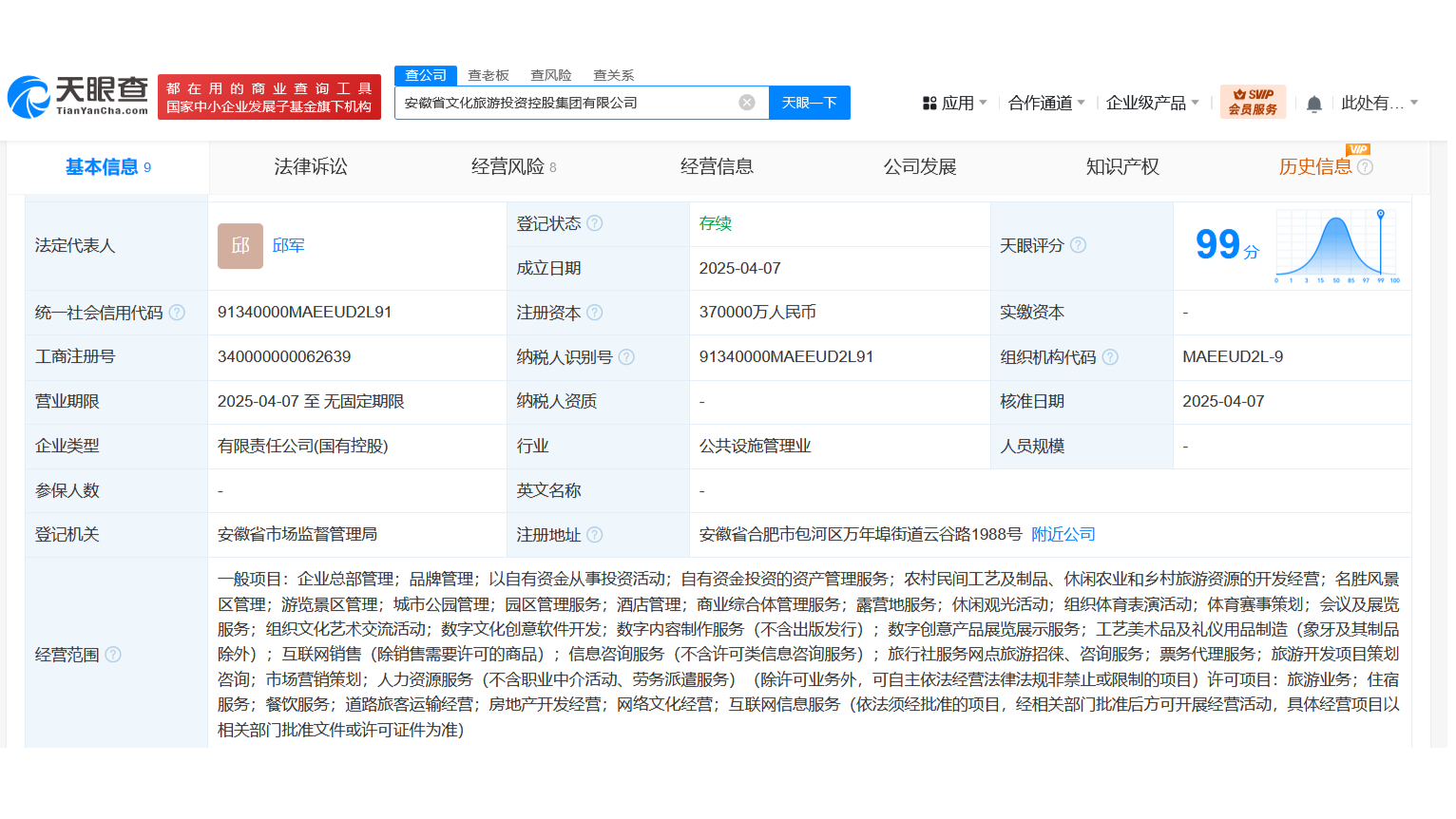The height and width of the screenshot is (819, 1456).
Task: Switch to the 经营风险 tab
Action: pos(514,167)
